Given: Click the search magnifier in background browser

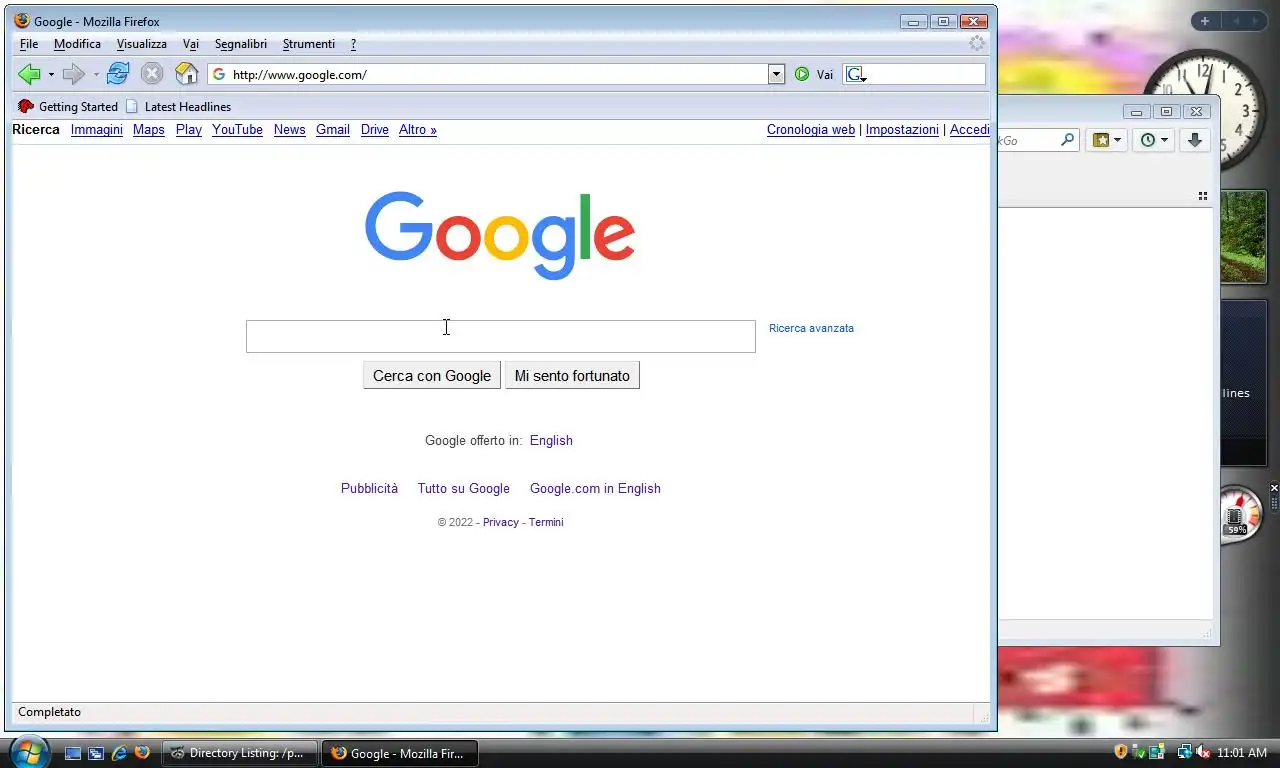Looking at the screenshot, I should (1068, 140).
